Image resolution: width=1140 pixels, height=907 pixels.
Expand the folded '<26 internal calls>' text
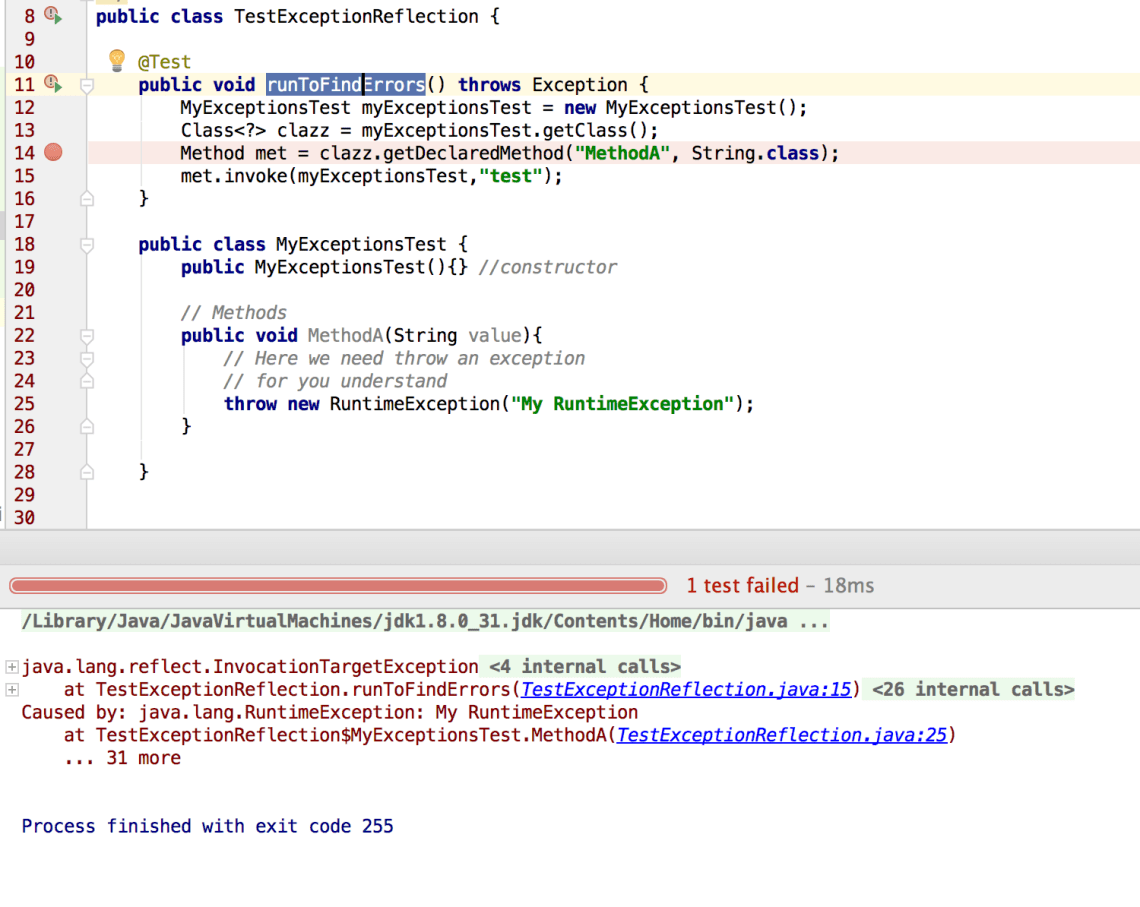point(972,690)
